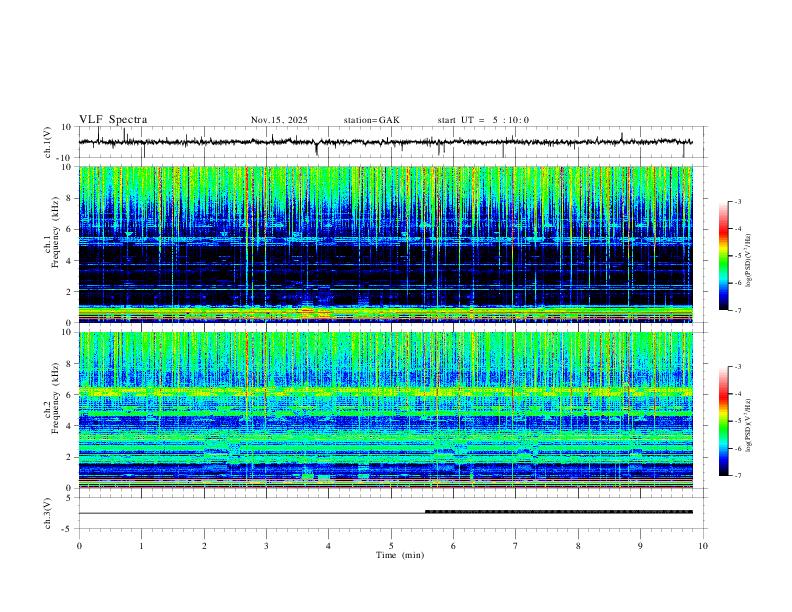Click the ch.1 spectrogram panel
The width and height of the screenshot is (792, 612).
(x=386, y=244)
